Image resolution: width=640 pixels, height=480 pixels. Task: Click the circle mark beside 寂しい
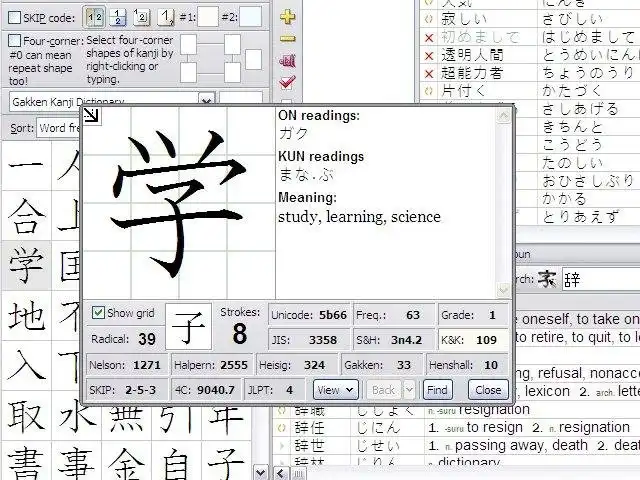point(429,19)
